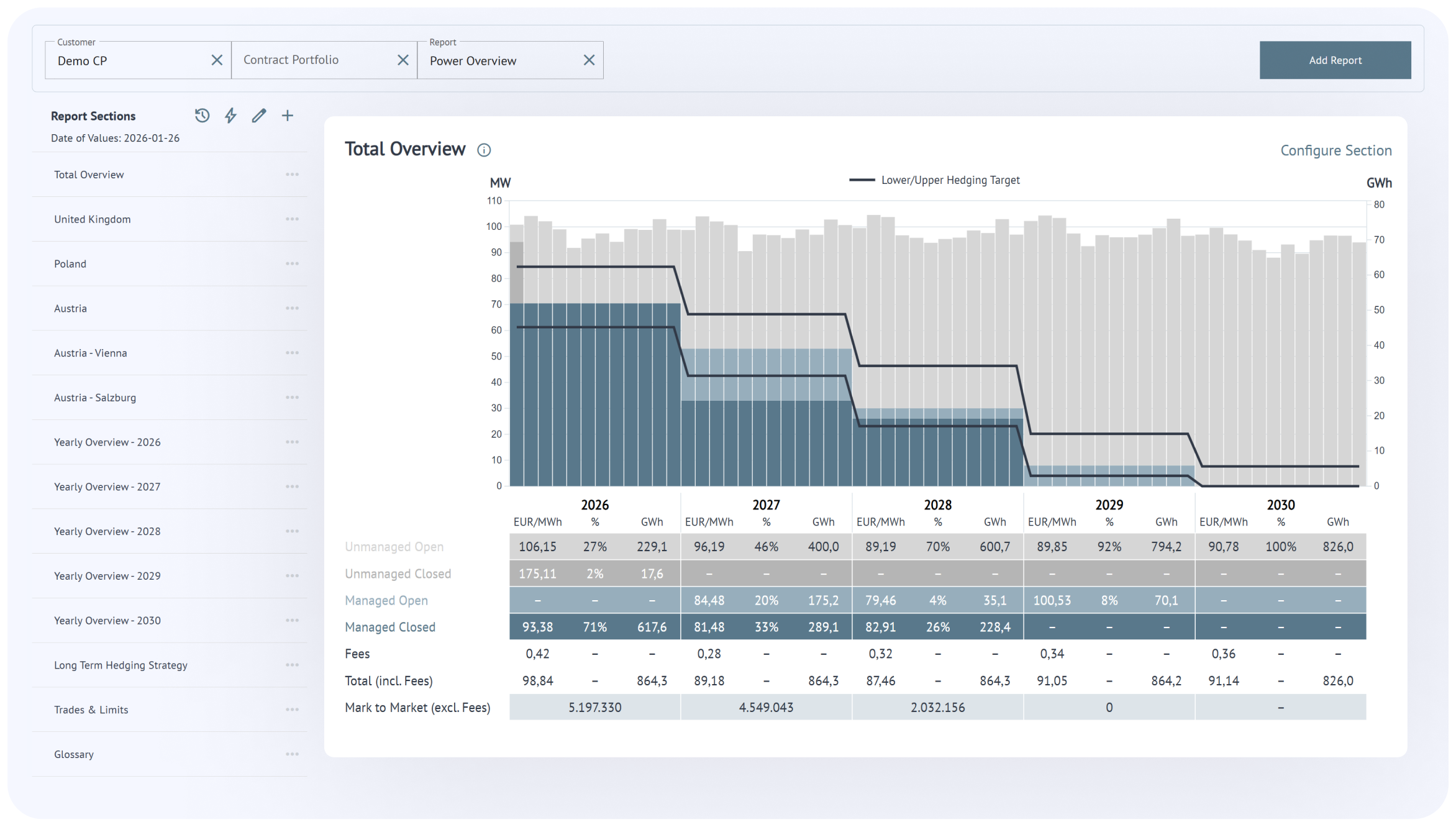Open the three-dot menu for Glossary
The width and height of the screenshot is (1456, 827).
pos(292,754)
